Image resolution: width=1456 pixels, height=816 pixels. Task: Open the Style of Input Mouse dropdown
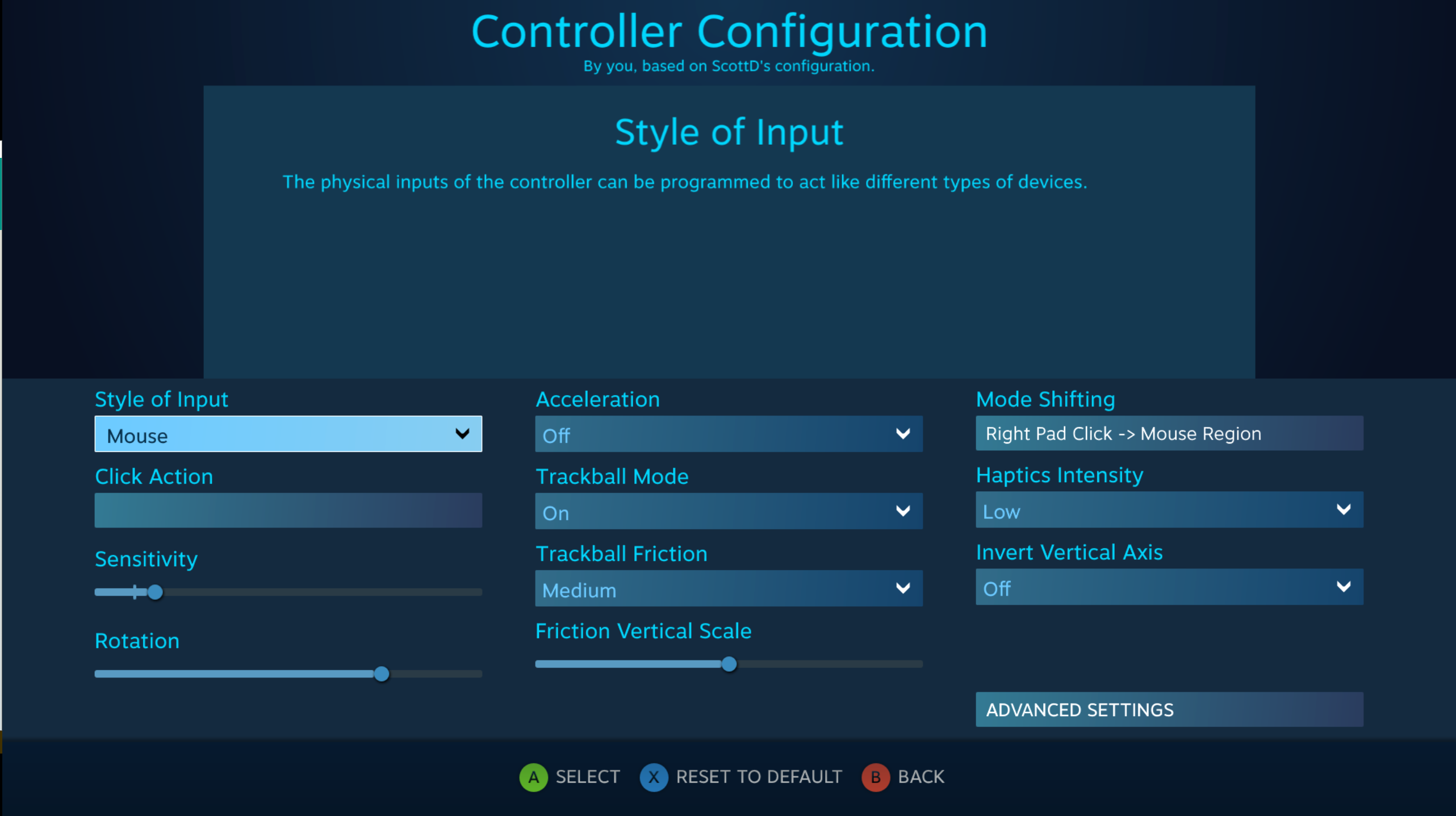pyautogui.click(x=288, y=434)
